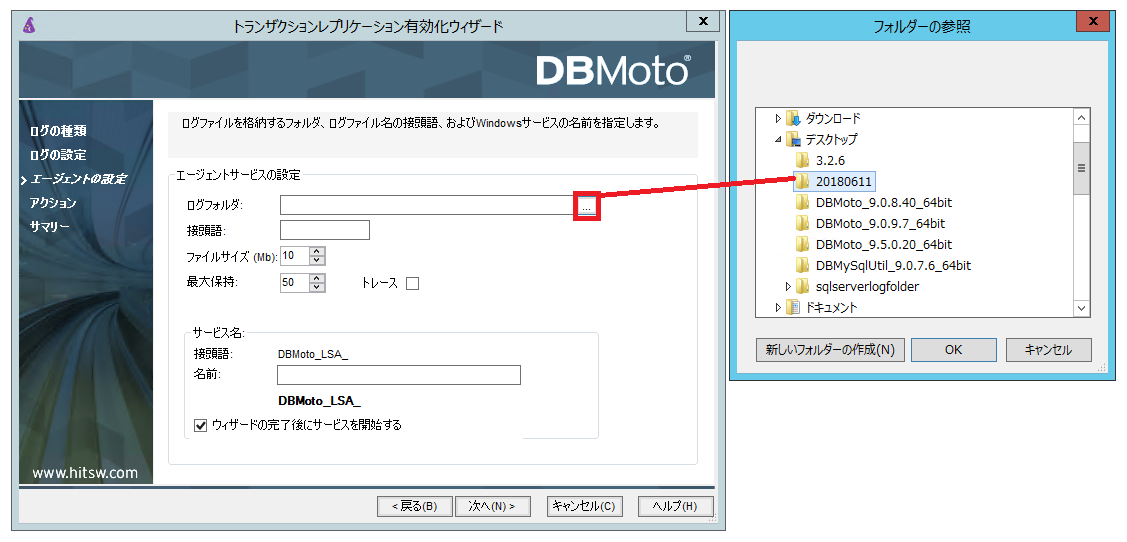Select ドキュメント in folder tree
This screenshot has height=542, width=1127.
point(831,308)
